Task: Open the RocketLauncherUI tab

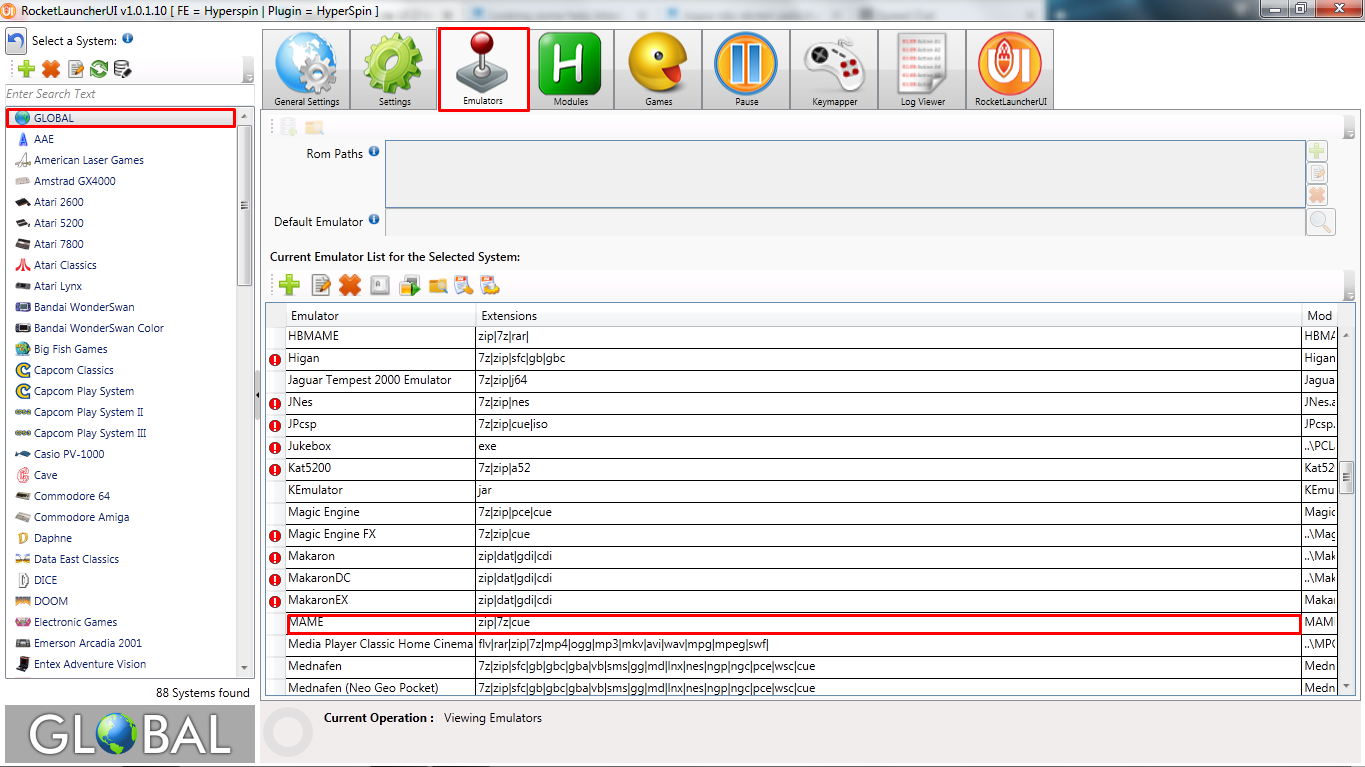Action: coord(1010,69)
